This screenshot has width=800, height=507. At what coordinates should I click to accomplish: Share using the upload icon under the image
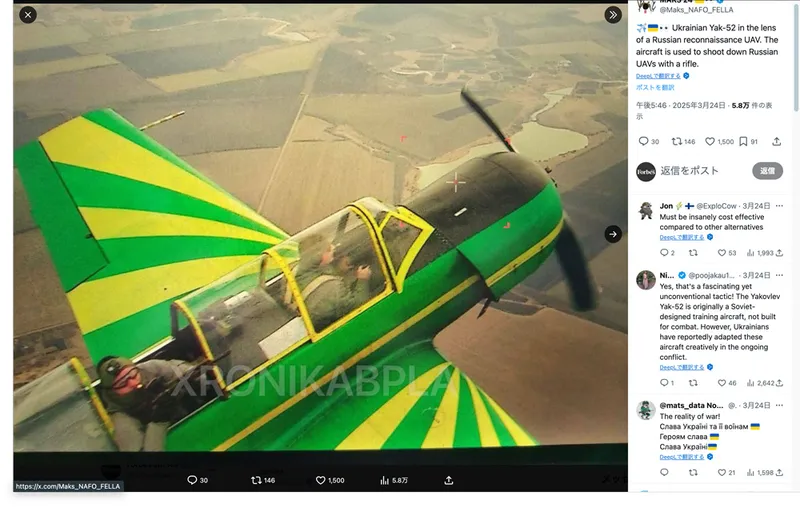pos(448,480)
